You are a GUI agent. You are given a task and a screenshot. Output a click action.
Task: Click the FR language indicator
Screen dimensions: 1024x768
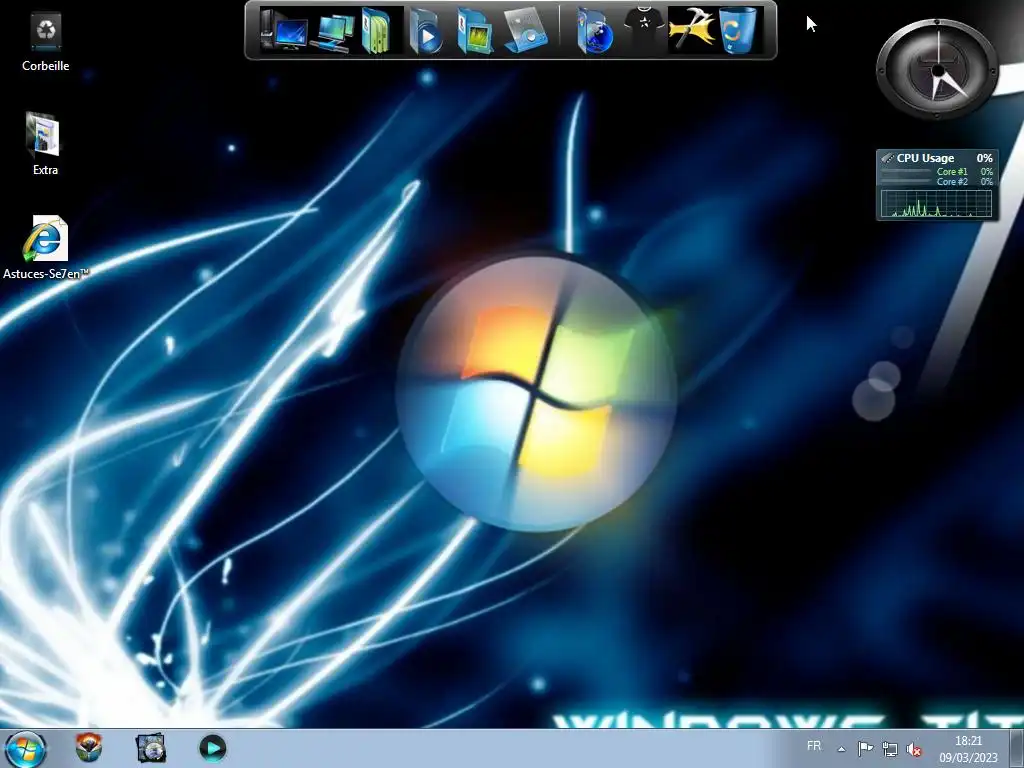coord(814,746)
